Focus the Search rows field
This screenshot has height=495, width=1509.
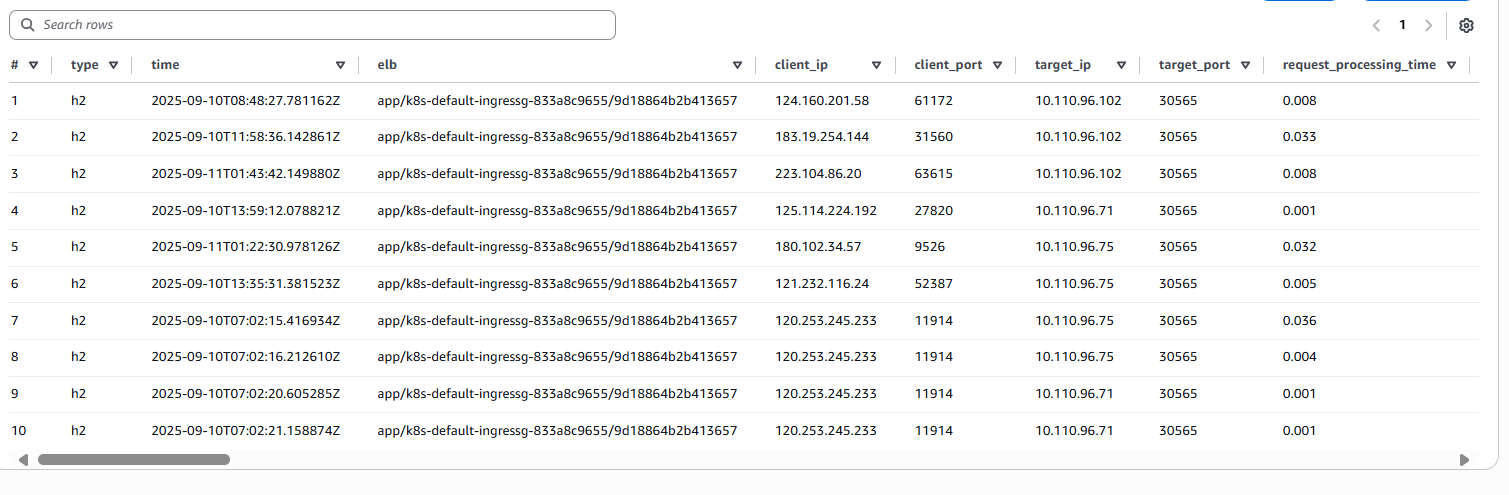(311, 25)
